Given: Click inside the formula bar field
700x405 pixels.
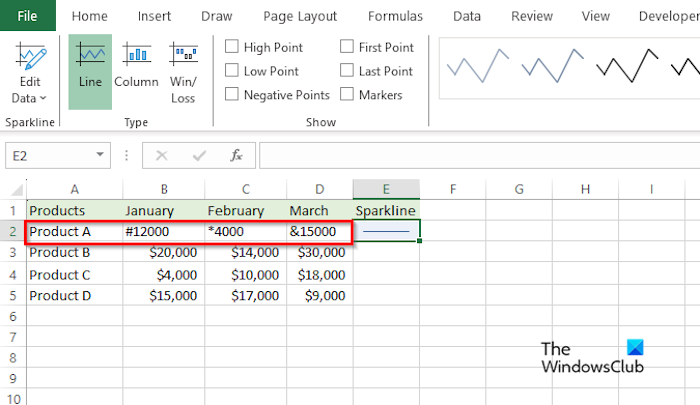Looking at the screenshot, I should (x=479, y=155).
